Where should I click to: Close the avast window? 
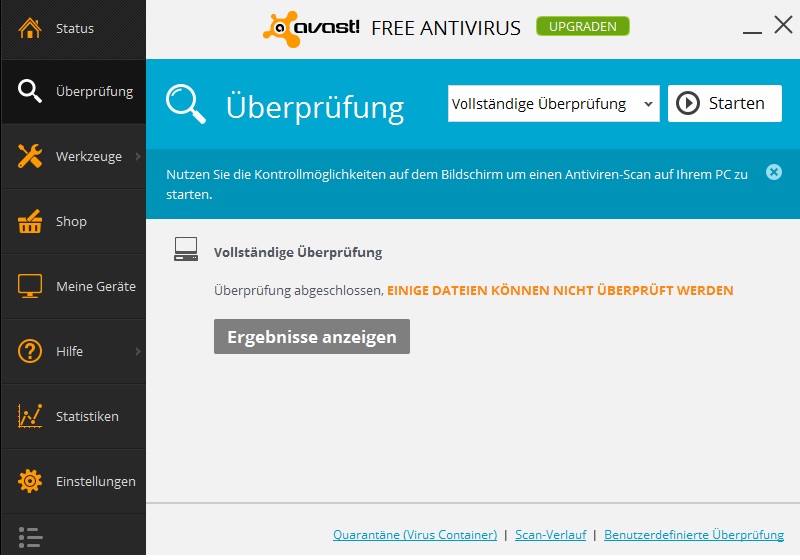(x=783, y=24)
